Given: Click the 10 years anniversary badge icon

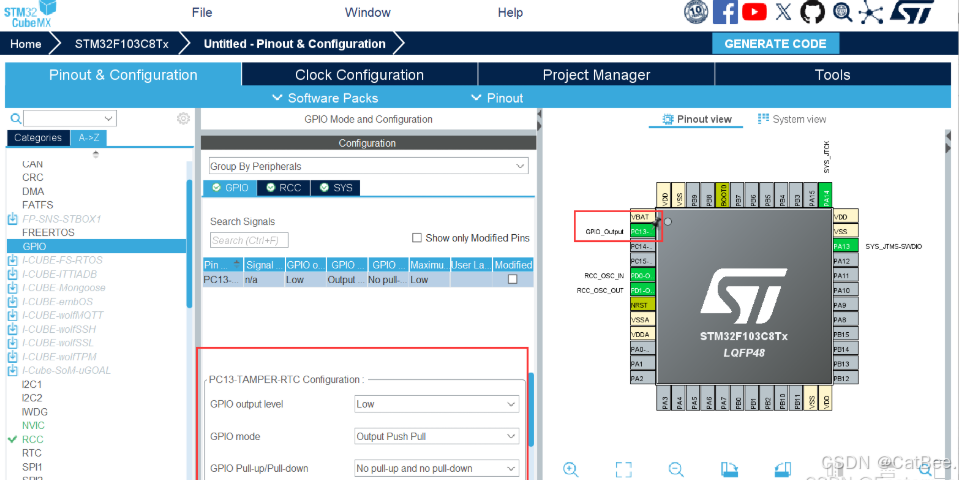Looking at the screenshot, I should (x=696, y=12).
